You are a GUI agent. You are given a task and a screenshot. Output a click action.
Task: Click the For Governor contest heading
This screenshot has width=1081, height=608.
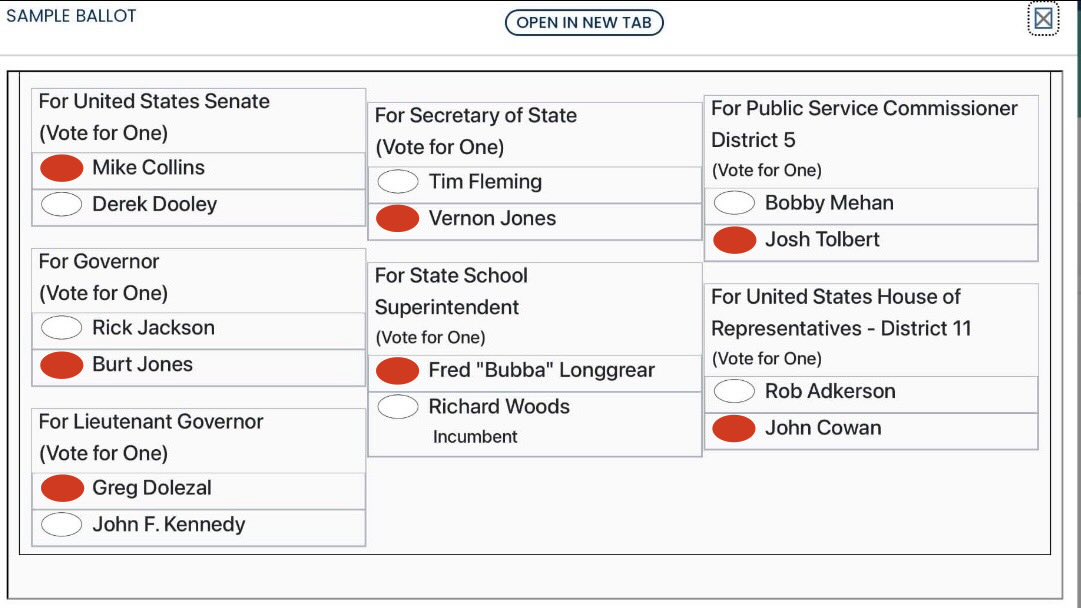[x=99, y=262]
